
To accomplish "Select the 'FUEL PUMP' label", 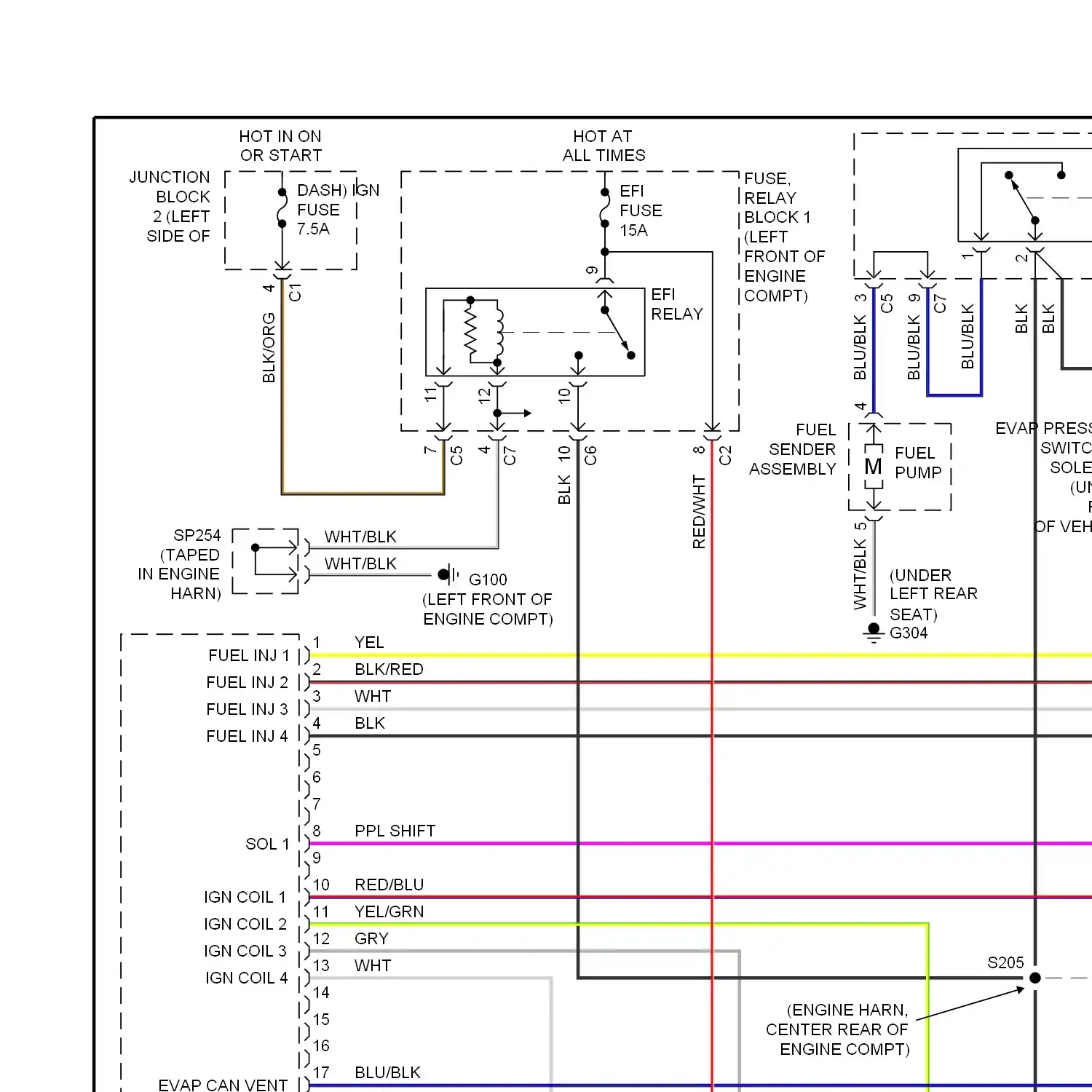I will pos(918,463).
